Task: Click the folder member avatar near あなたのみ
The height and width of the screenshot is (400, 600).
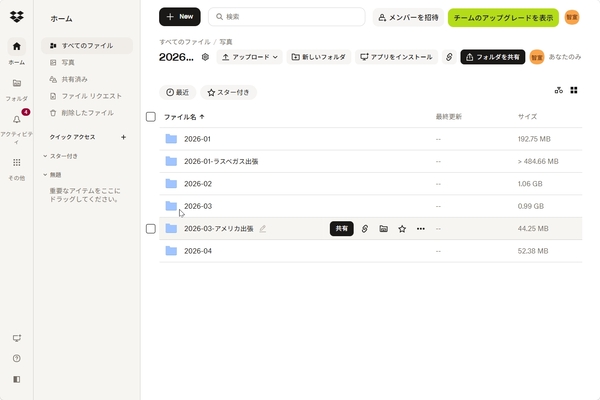Action: (537, 57)
